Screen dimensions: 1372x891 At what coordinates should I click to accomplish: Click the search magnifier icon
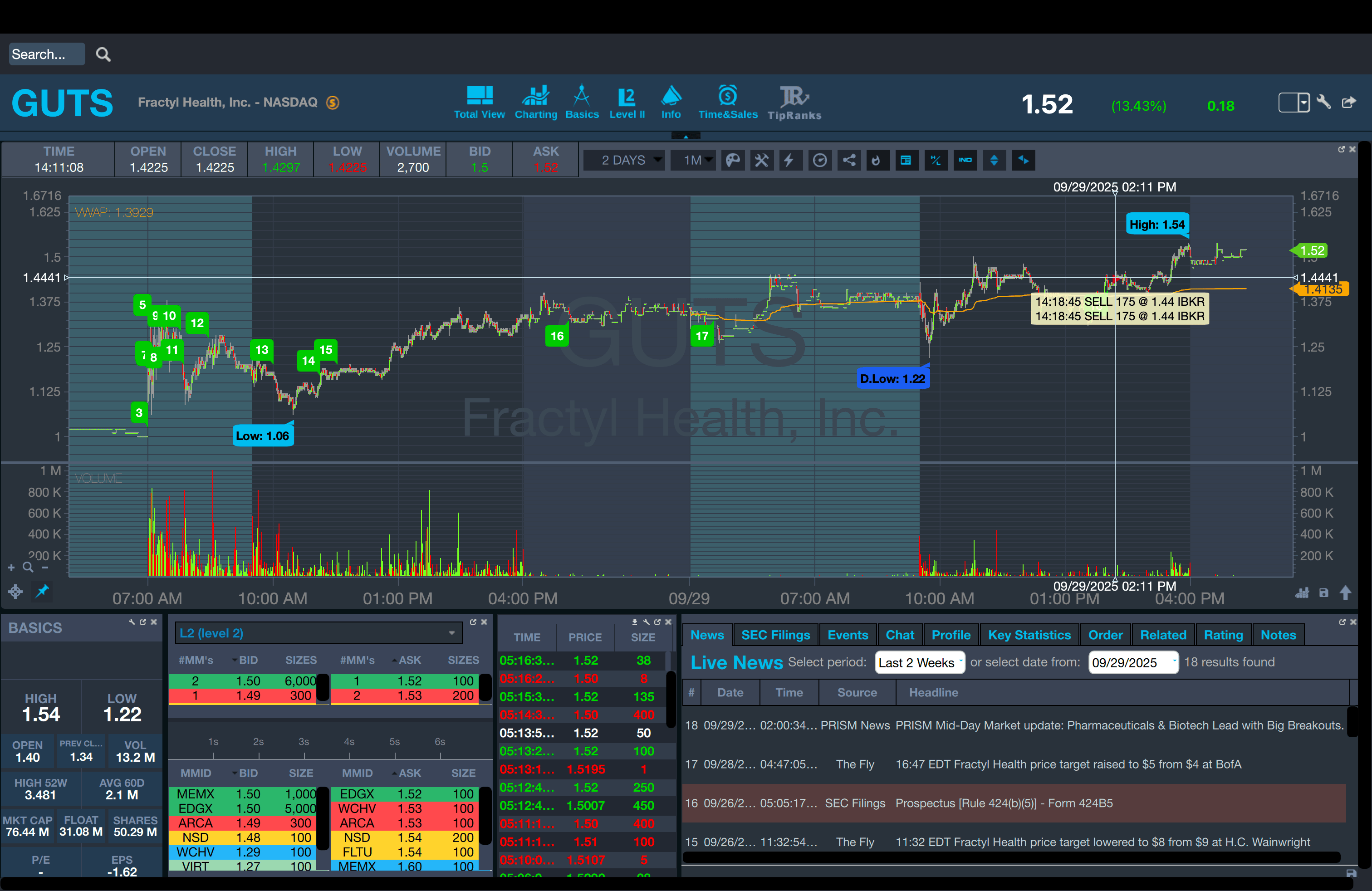pos(103,54)
